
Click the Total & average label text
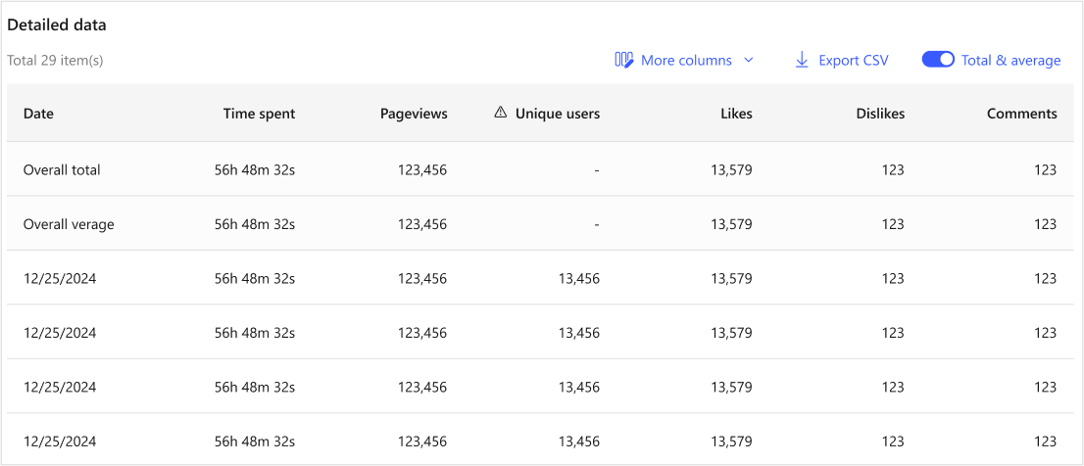coord(1010,60)
